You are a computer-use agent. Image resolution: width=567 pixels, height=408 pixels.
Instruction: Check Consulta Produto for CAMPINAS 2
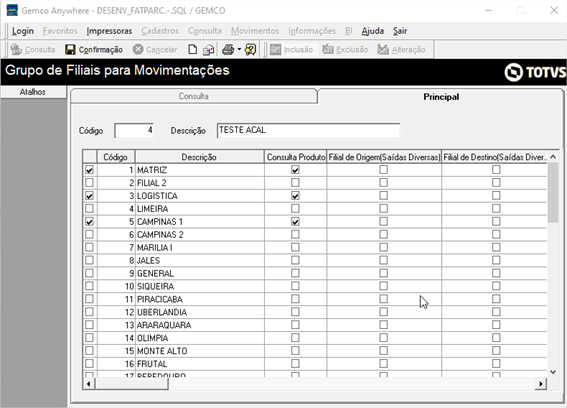pyautogui.click(x=295, y=234)
